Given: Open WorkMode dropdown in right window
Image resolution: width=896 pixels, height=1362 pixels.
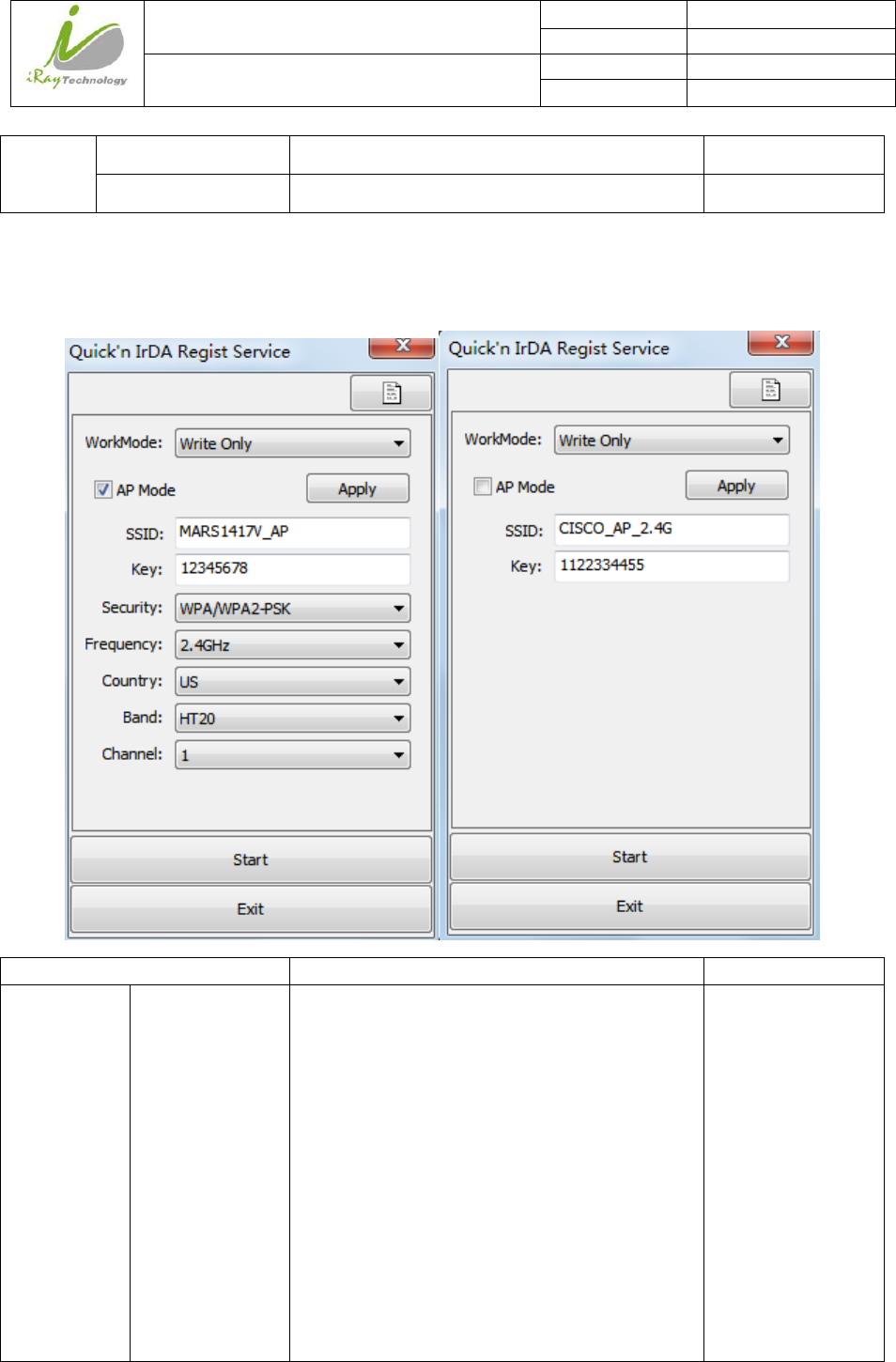Looking at the screenshot, I should click(672, 440).
